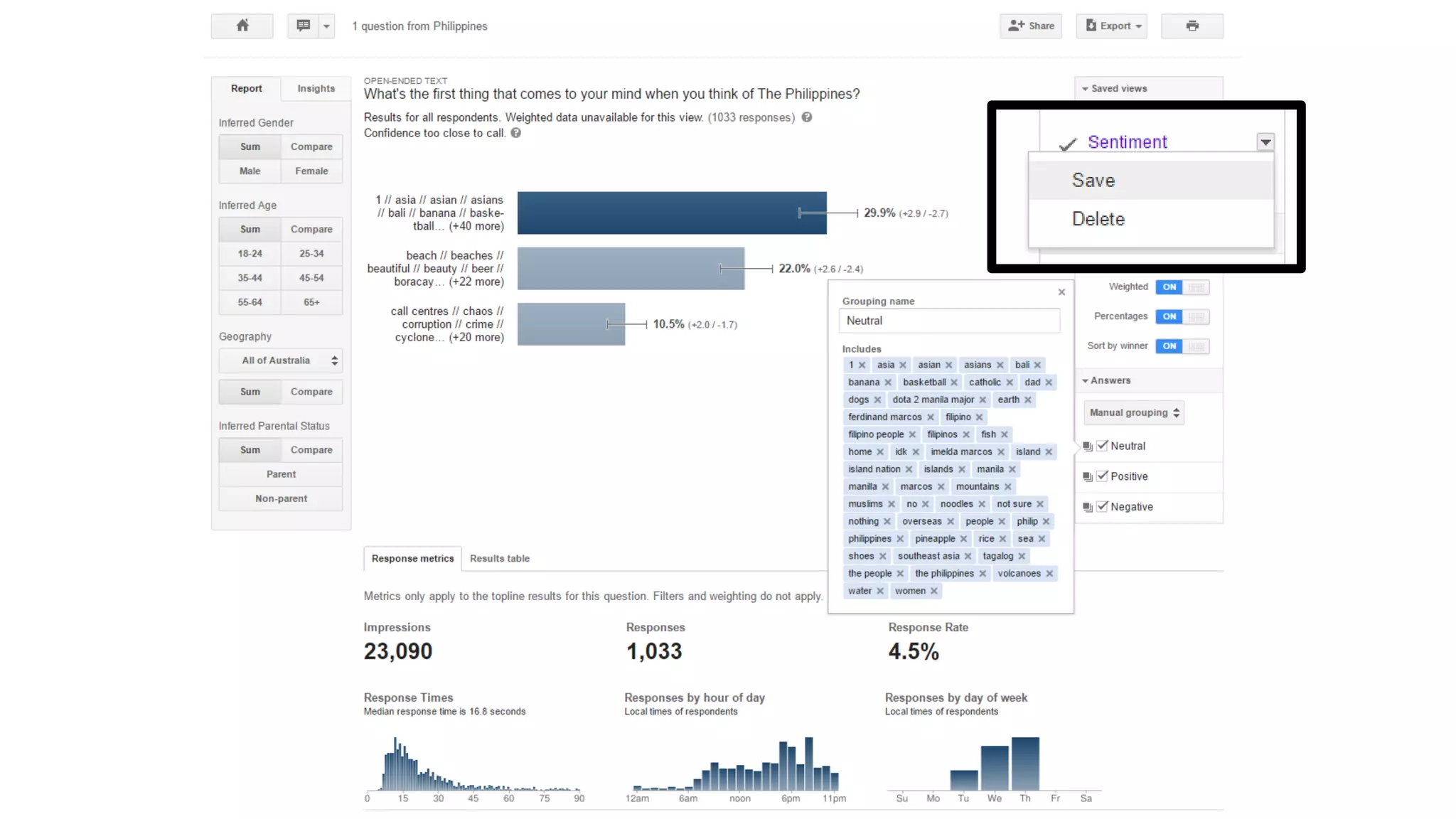Remove the 'volcanoes' tag from grouping
This screenshot has width=1456, height=819.
pos(1049,574)
